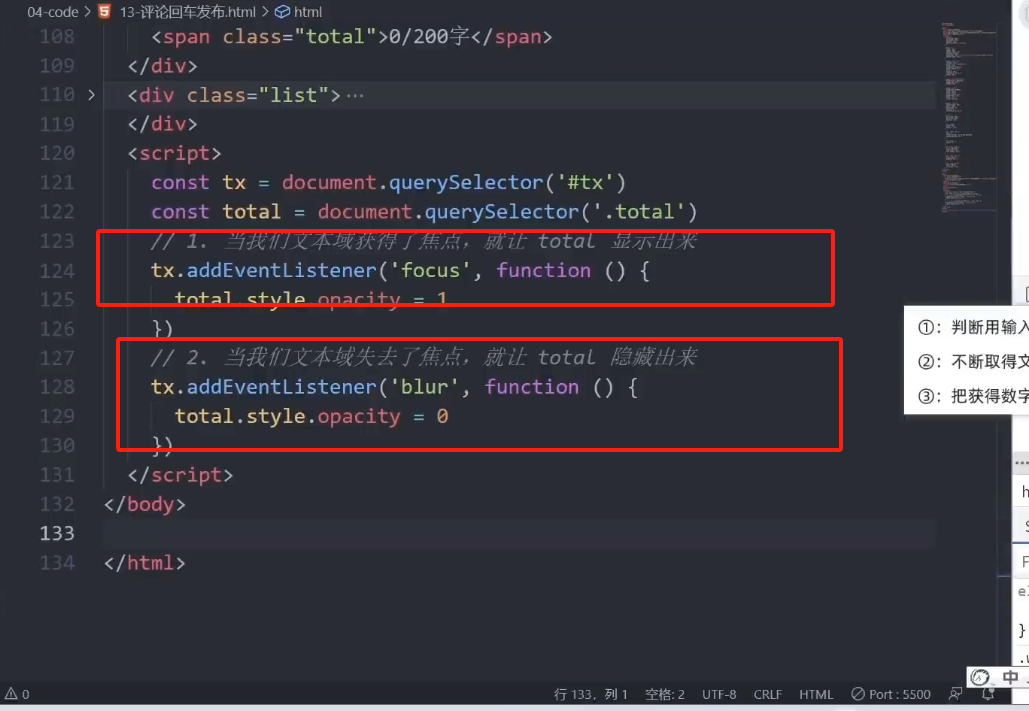Click the cube symbol icon beside html breadcrumb
Viewport: 1029px width, 711px height.
pyautogui.click(x=282, y=12)
